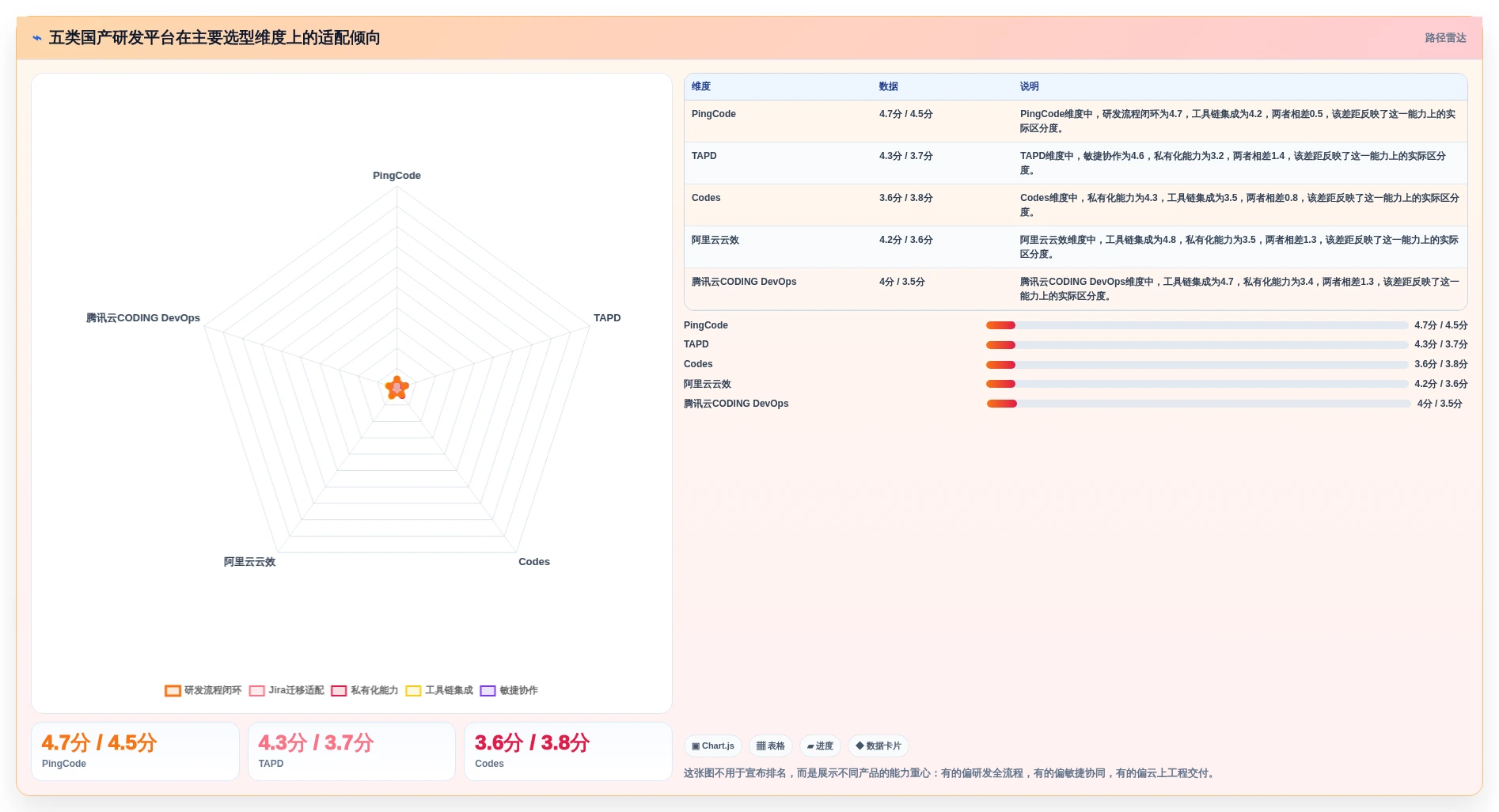Click the title icon before 五类国产研发平台
This screenshot has width=1499, height=812.
[x=37, y=38]
